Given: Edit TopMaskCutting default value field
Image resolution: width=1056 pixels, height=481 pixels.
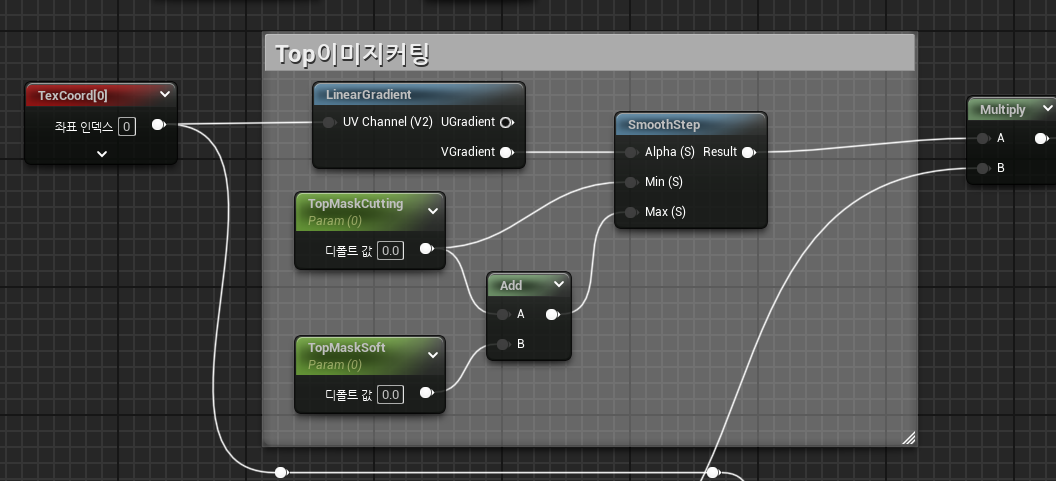Looking at the screenshot, I should [x=391, y=251].
